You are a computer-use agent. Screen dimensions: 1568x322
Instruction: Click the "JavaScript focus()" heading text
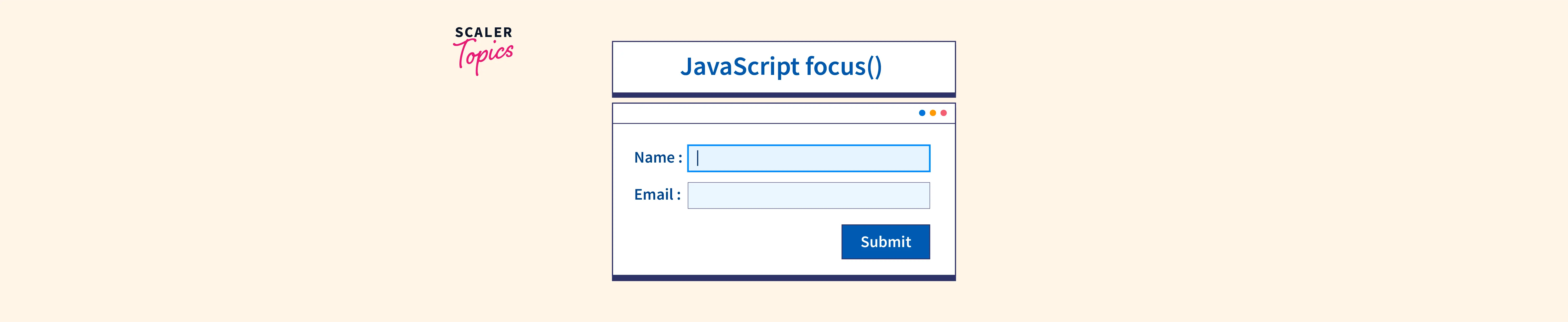pyautogui.click(x=781, y=66)
